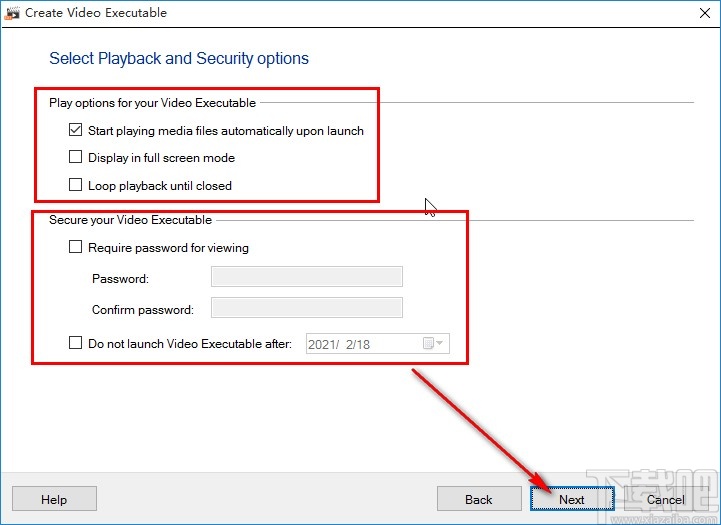Click the Create Video Executable title bar text

[x=96, y=13]
